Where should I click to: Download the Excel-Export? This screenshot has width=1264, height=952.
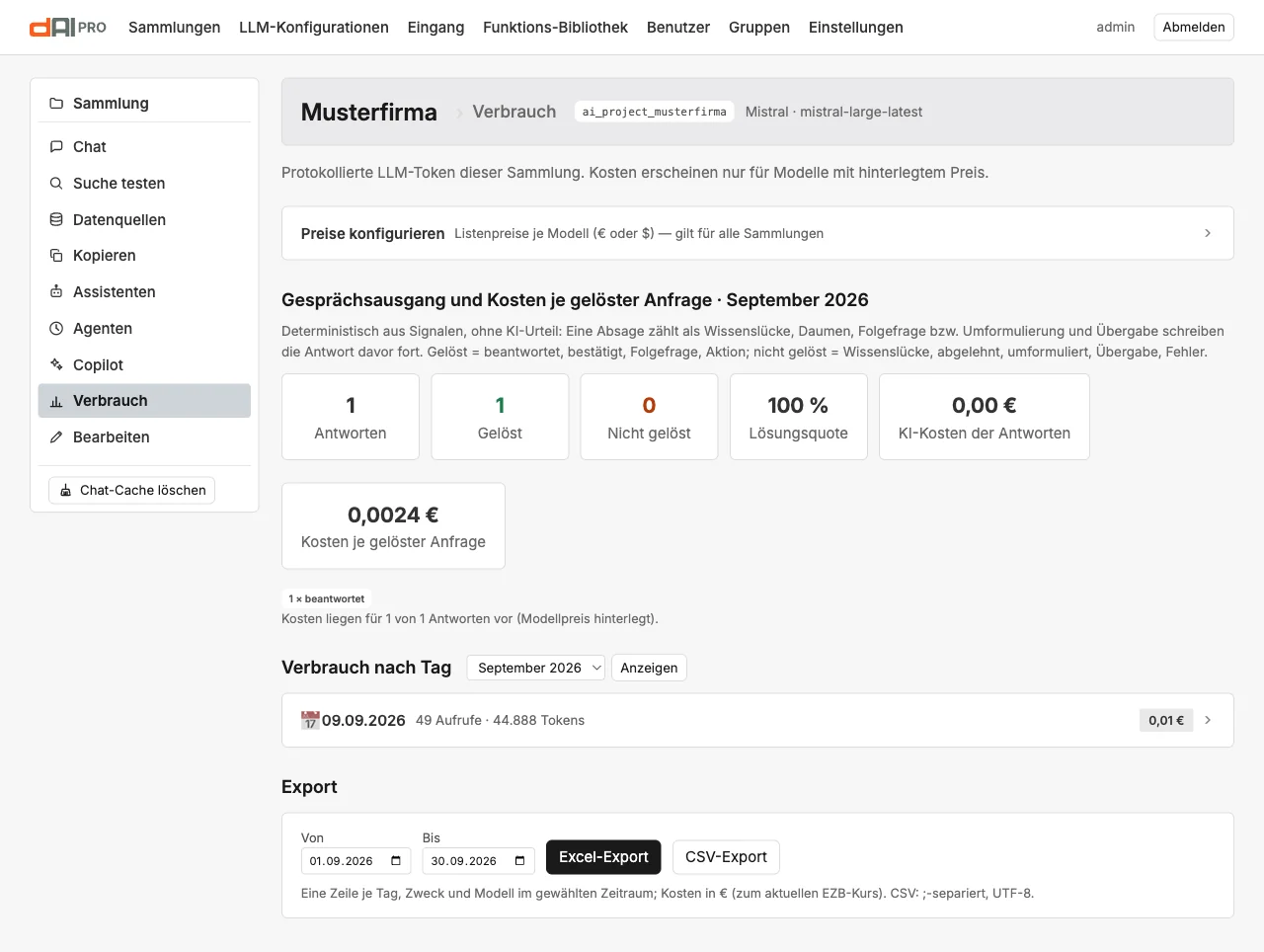tap(603, 857)
